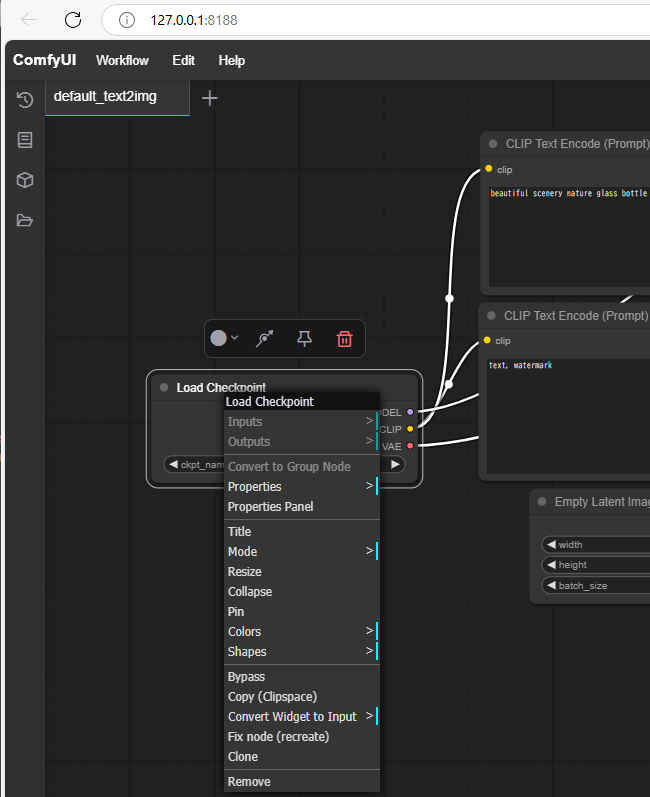Screen dimensions: 650x797
Task: Select Bypass from the context menu
Action: pyautogui.click(x=246, y=677)
